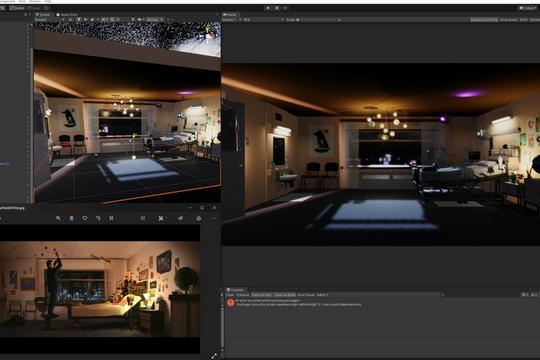Click the reference bedroom photo
Screen dimensions: 540x360
coord(100,289)
